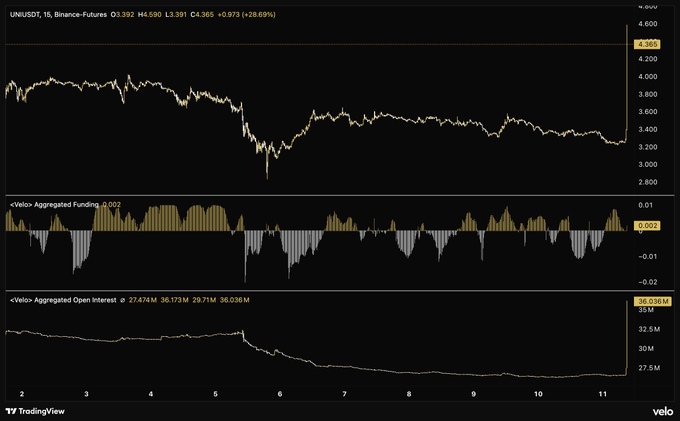
Task: Click date label 11 on the time axis
Action: point(602,394)
